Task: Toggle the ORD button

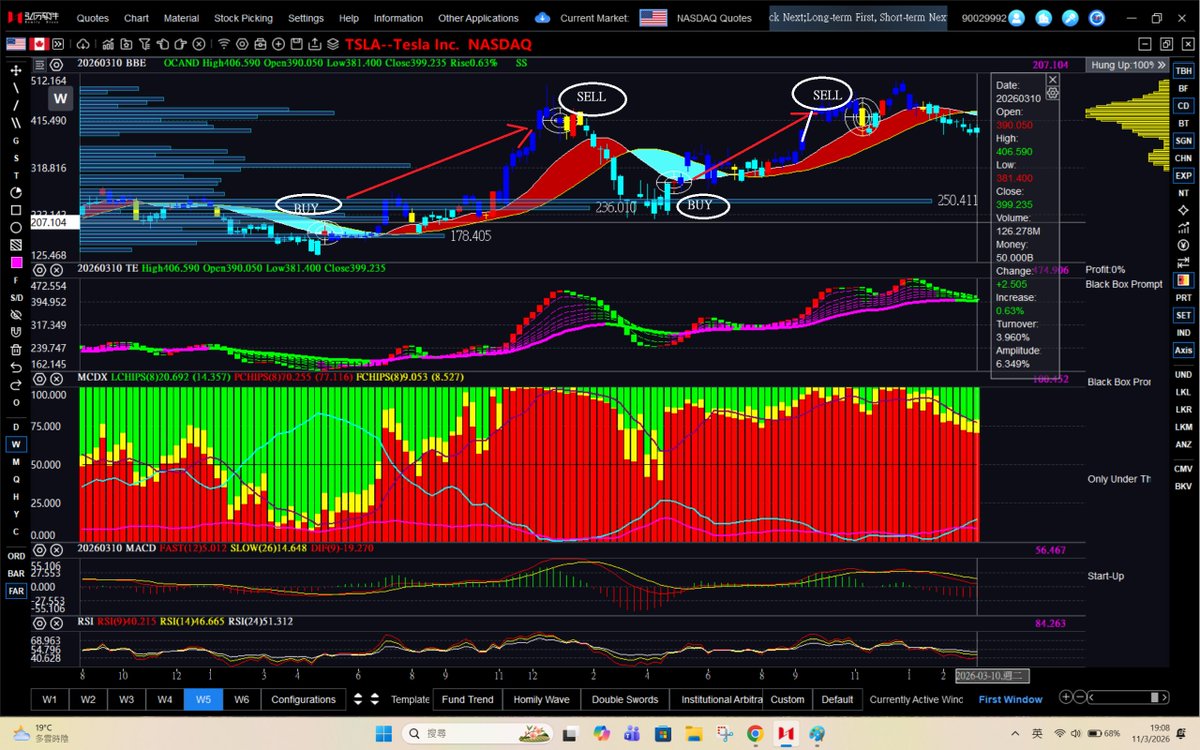Action: click(x=16, y=556)
